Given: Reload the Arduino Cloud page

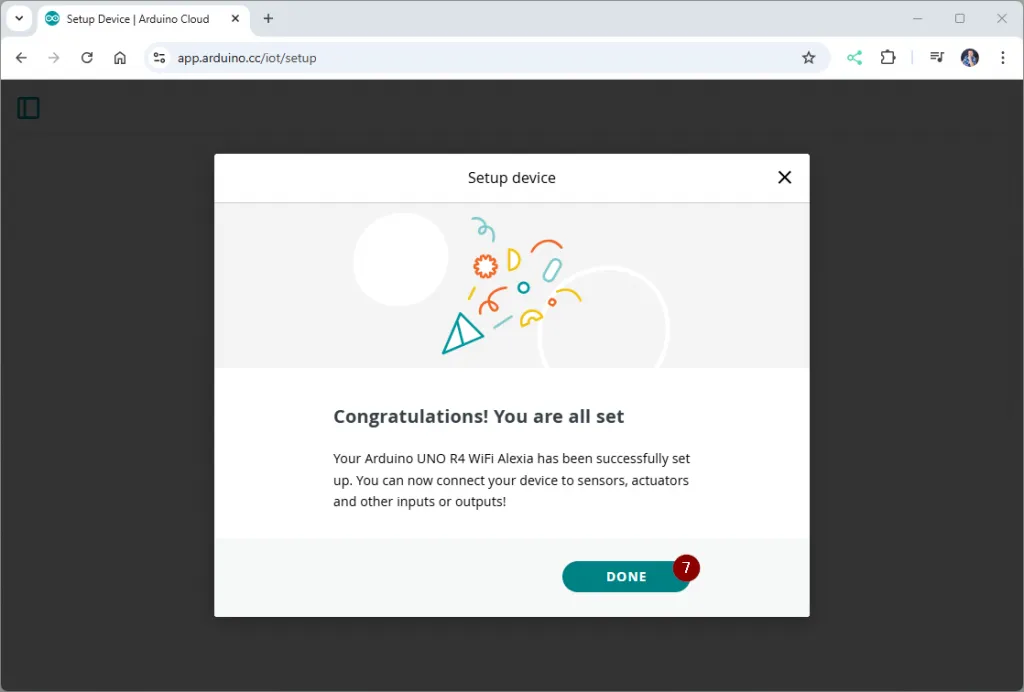Looking at the screenshot, I should coord(87,58).
